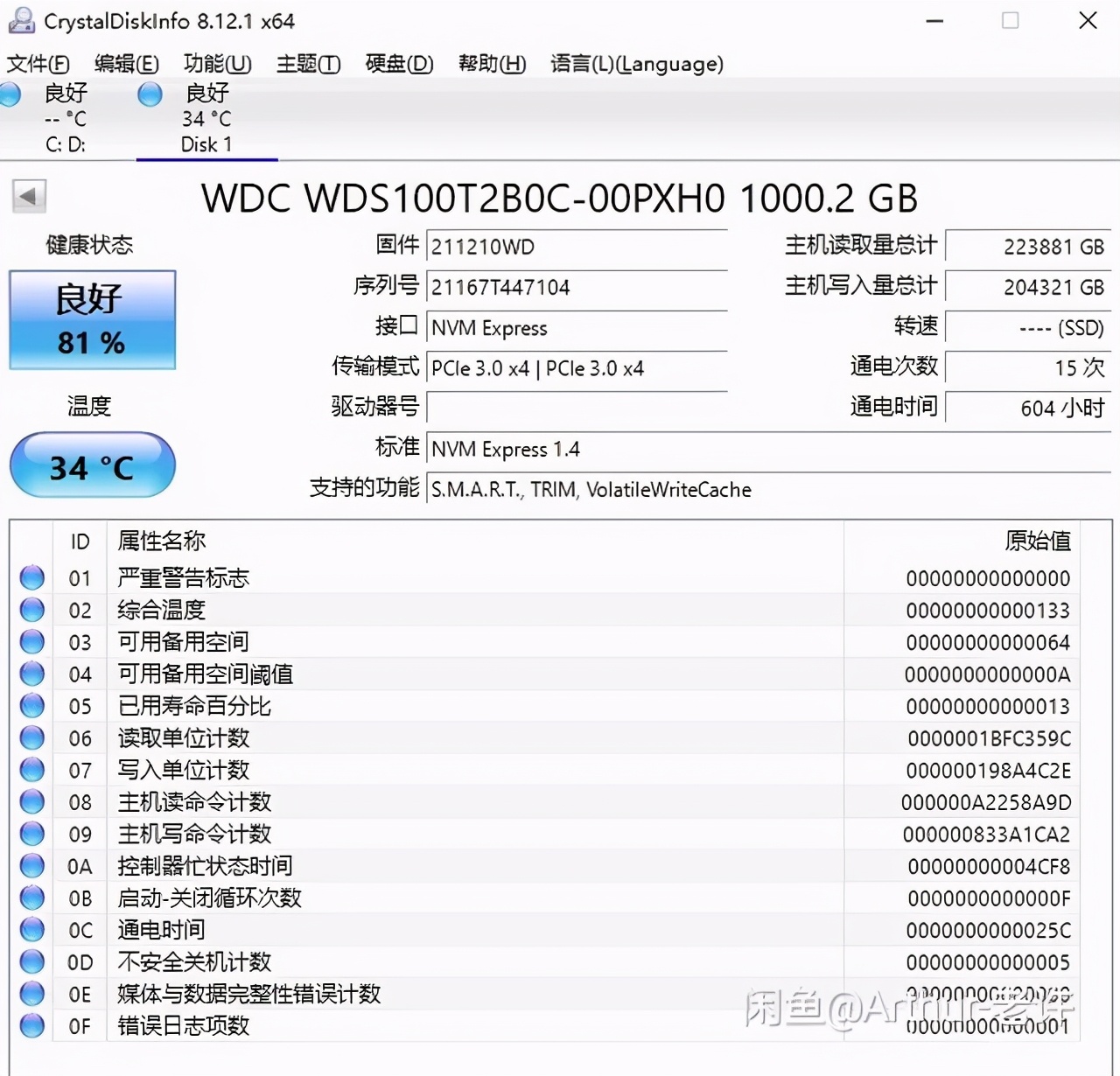The width and height of the screenshot is (1120, 1076).
Task: Click the status light for attribute 0F 错误日志项数
Action: point(31,1026)
